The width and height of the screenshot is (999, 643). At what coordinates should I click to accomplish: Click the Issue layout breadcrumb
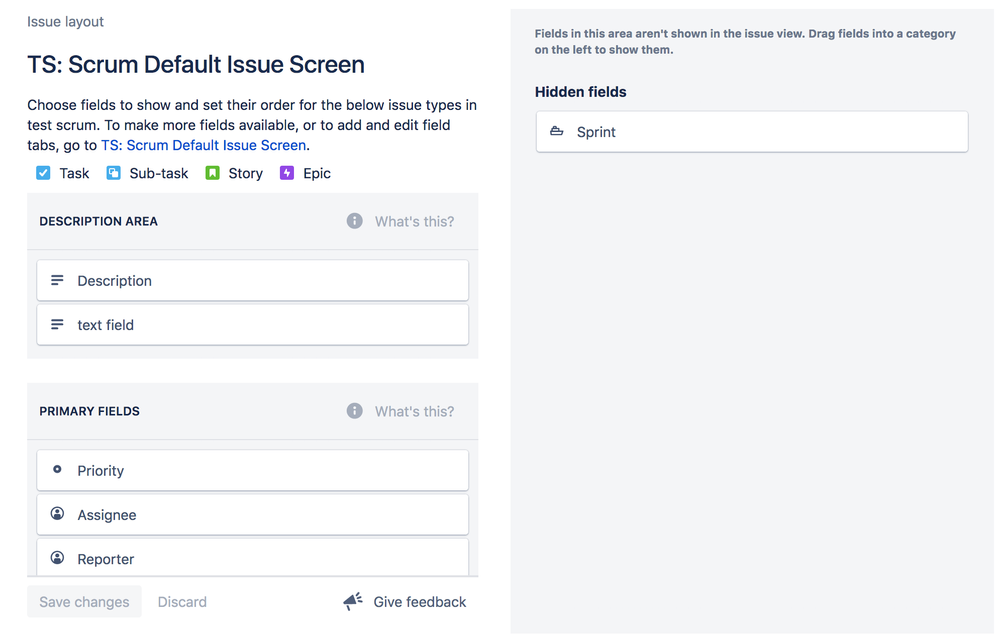pyautogui.click(x=65, y=21)
